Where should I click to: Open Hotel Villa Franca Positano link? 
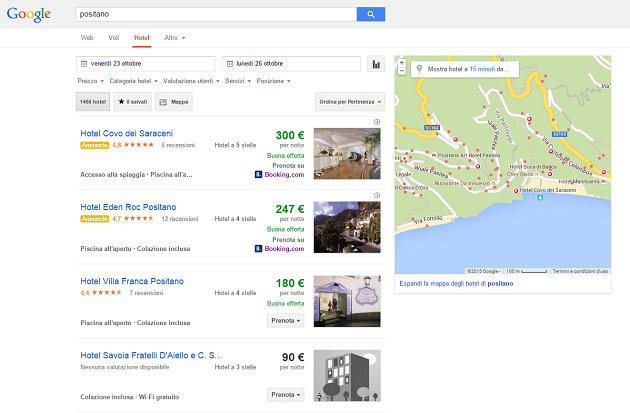point(132,281)
